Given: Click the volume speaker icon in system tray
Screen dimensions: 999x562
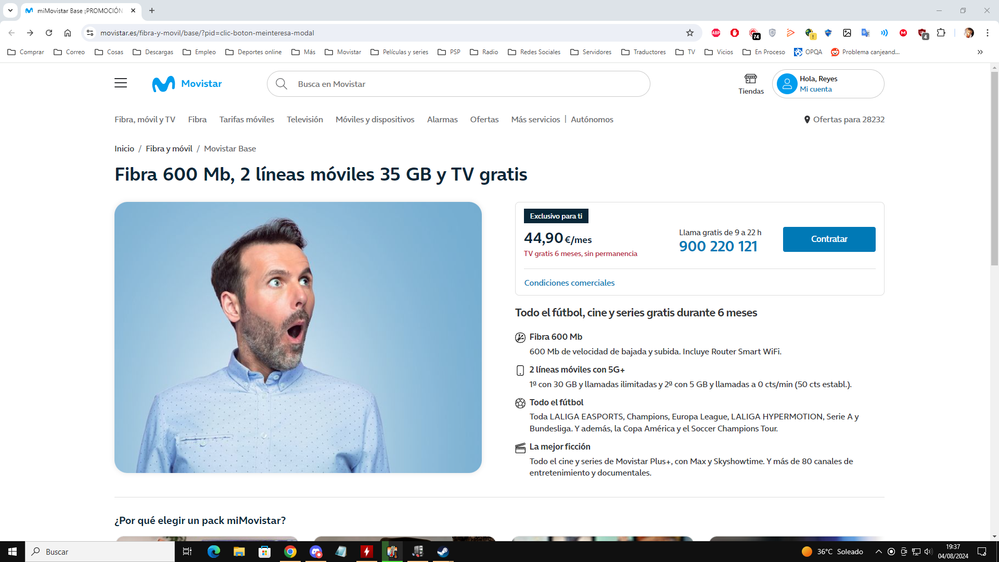Looking at the screenshot, I should coord(928,551).
